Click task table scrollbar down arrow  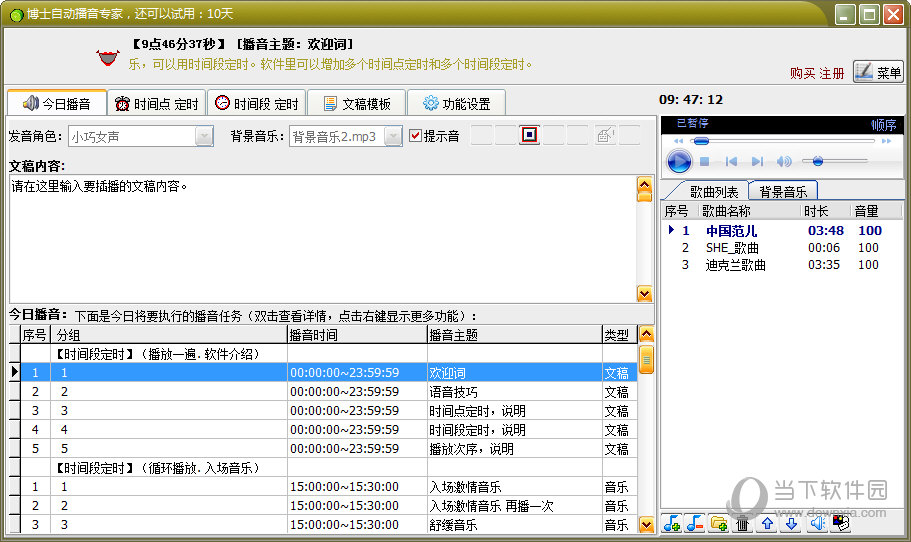[x=646, y=525]
